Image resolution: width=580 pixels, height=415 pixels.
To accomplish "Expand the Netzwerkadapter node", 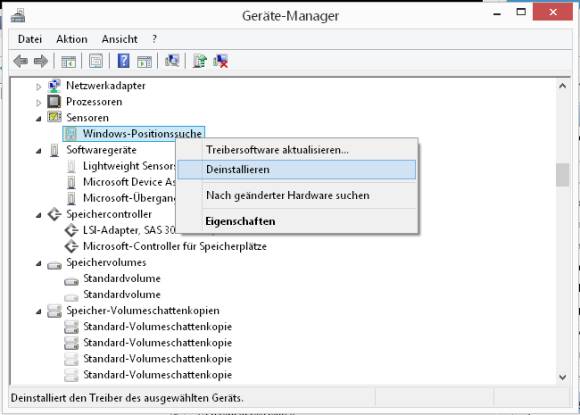I will (x=38, y=87).
